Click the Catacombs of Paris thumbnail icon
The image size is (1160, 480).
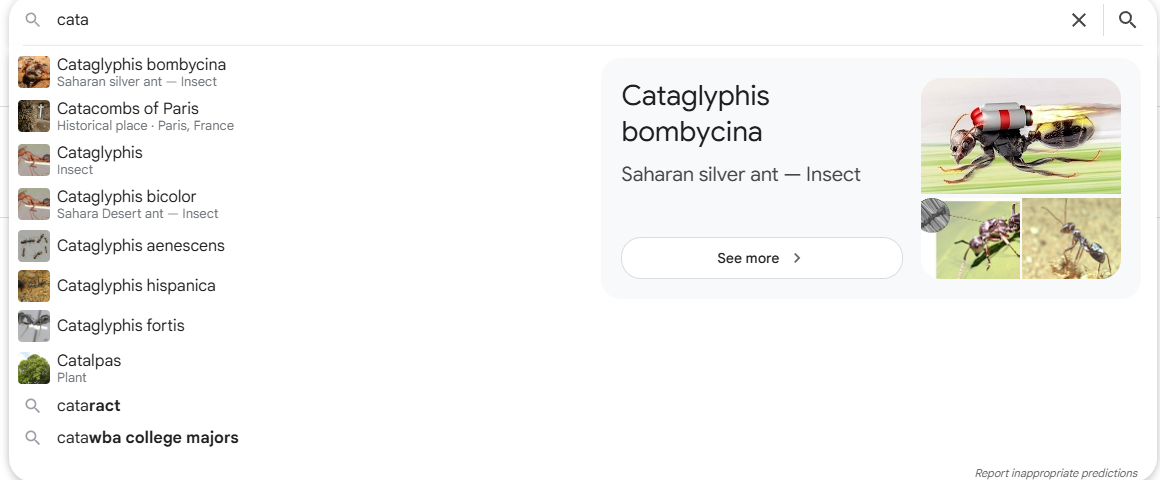(x=34, y=116)
